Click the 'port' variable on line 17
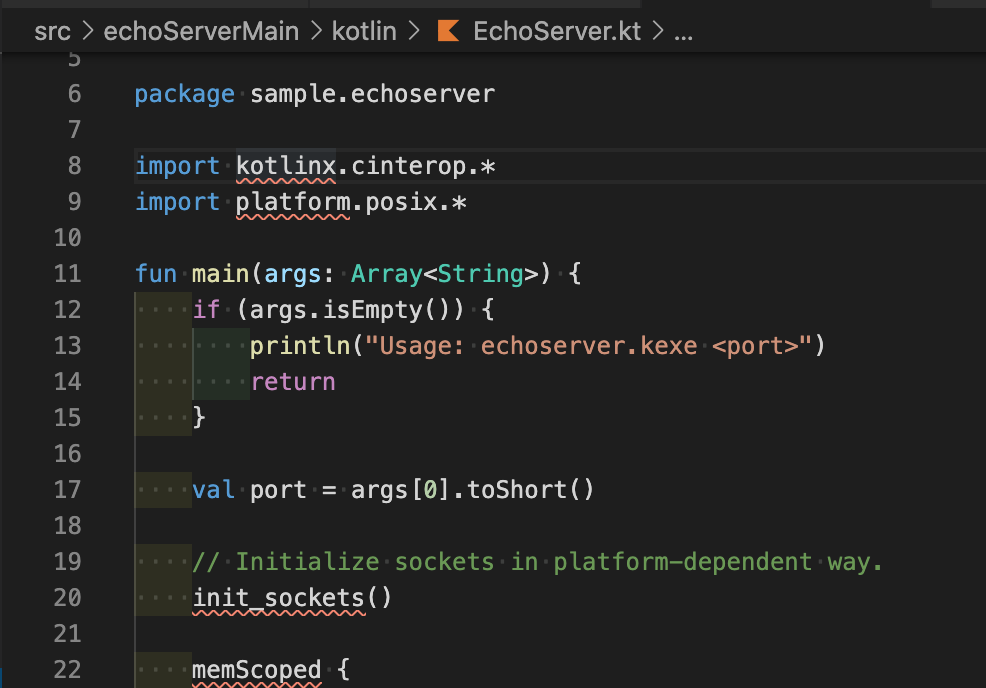The width and height of the screenshot is (986, 688). (x=278, y=491)
